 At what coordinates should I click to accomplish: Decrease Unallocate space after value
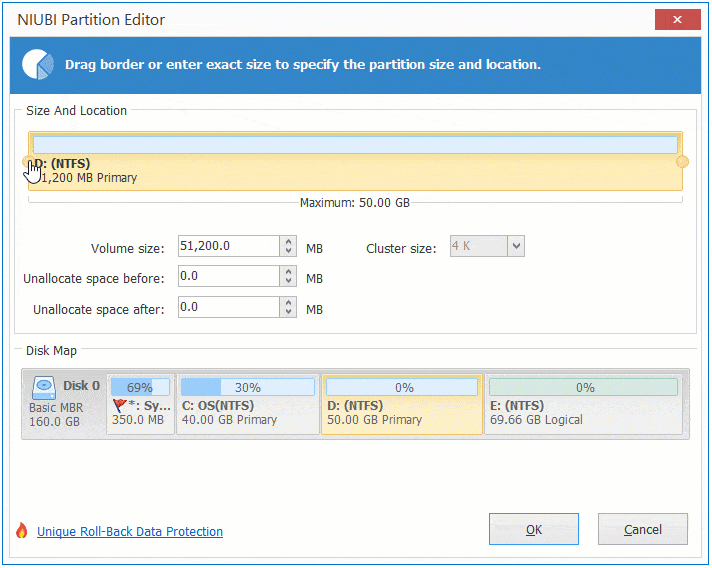pyautogui.click(x=289, y=313)
